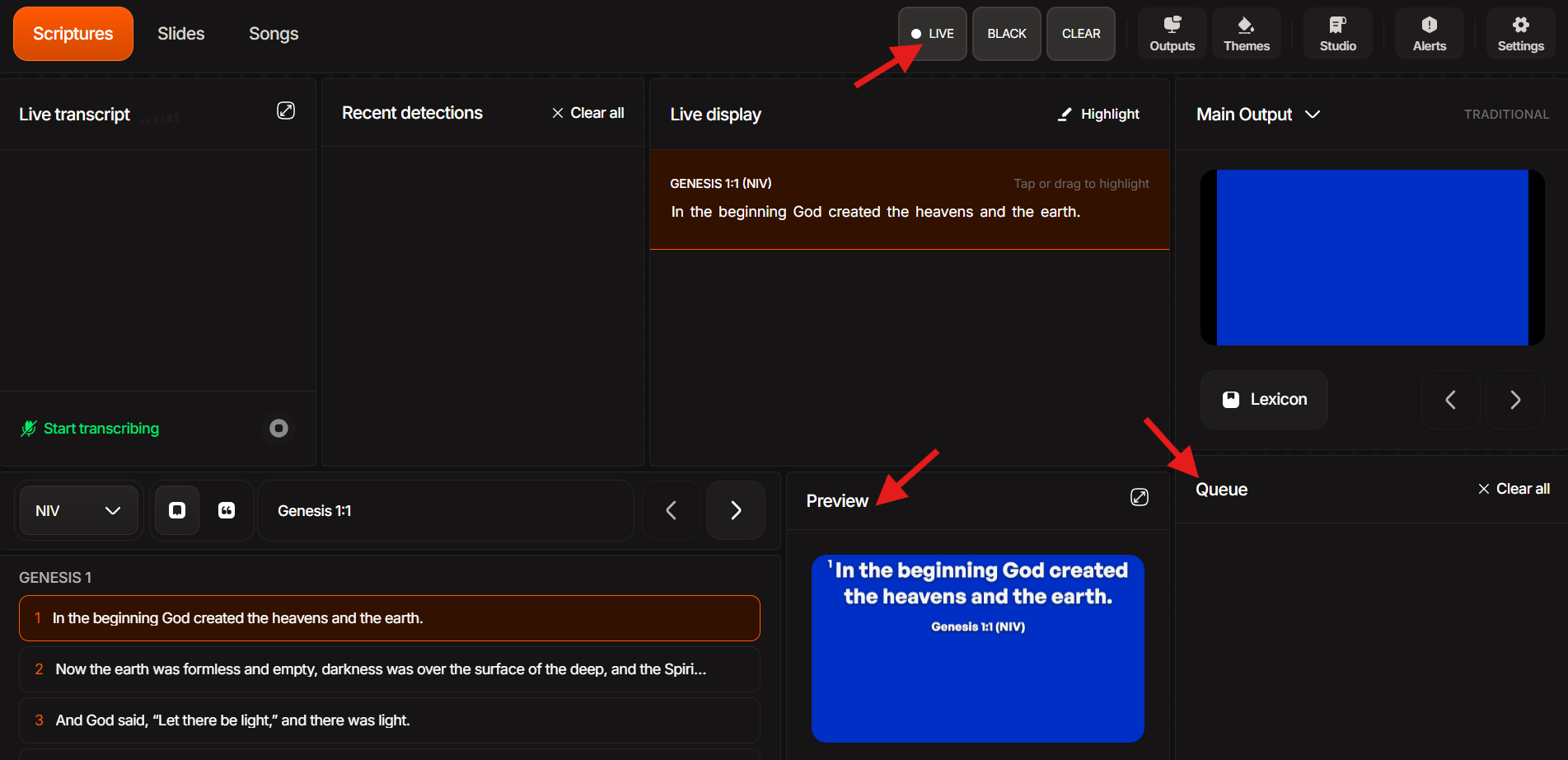Click the Highlight button in Live display

tap(1099, 114)
